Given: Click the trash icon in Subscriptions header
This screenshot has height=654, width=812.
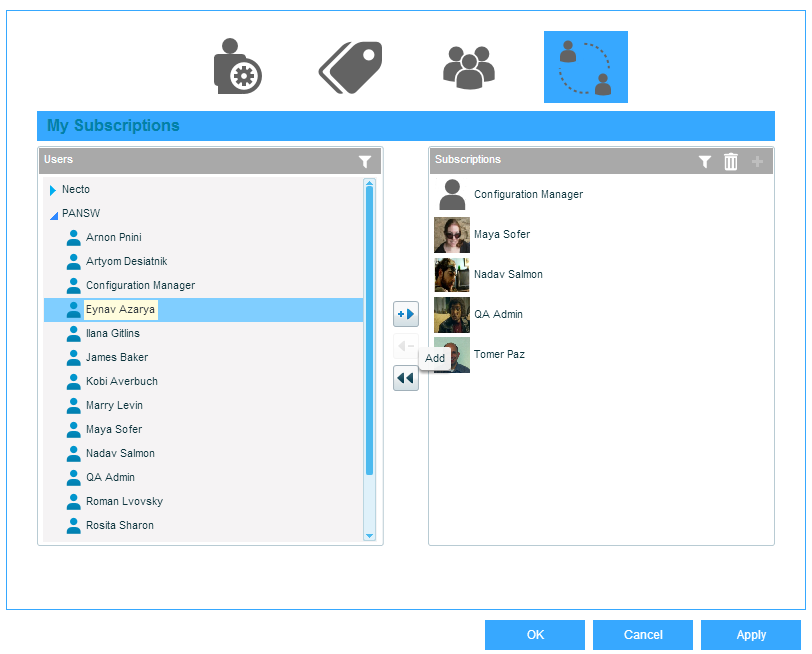Looking at the screenshot, I should coord(731,161).
